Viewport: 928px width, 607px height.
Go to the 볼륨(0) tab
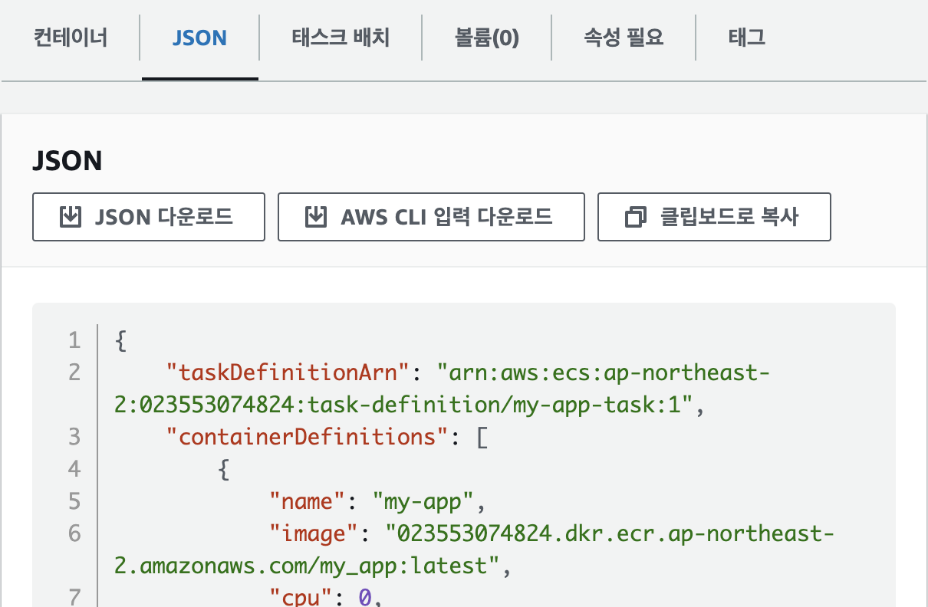click(x=486, y=38)
